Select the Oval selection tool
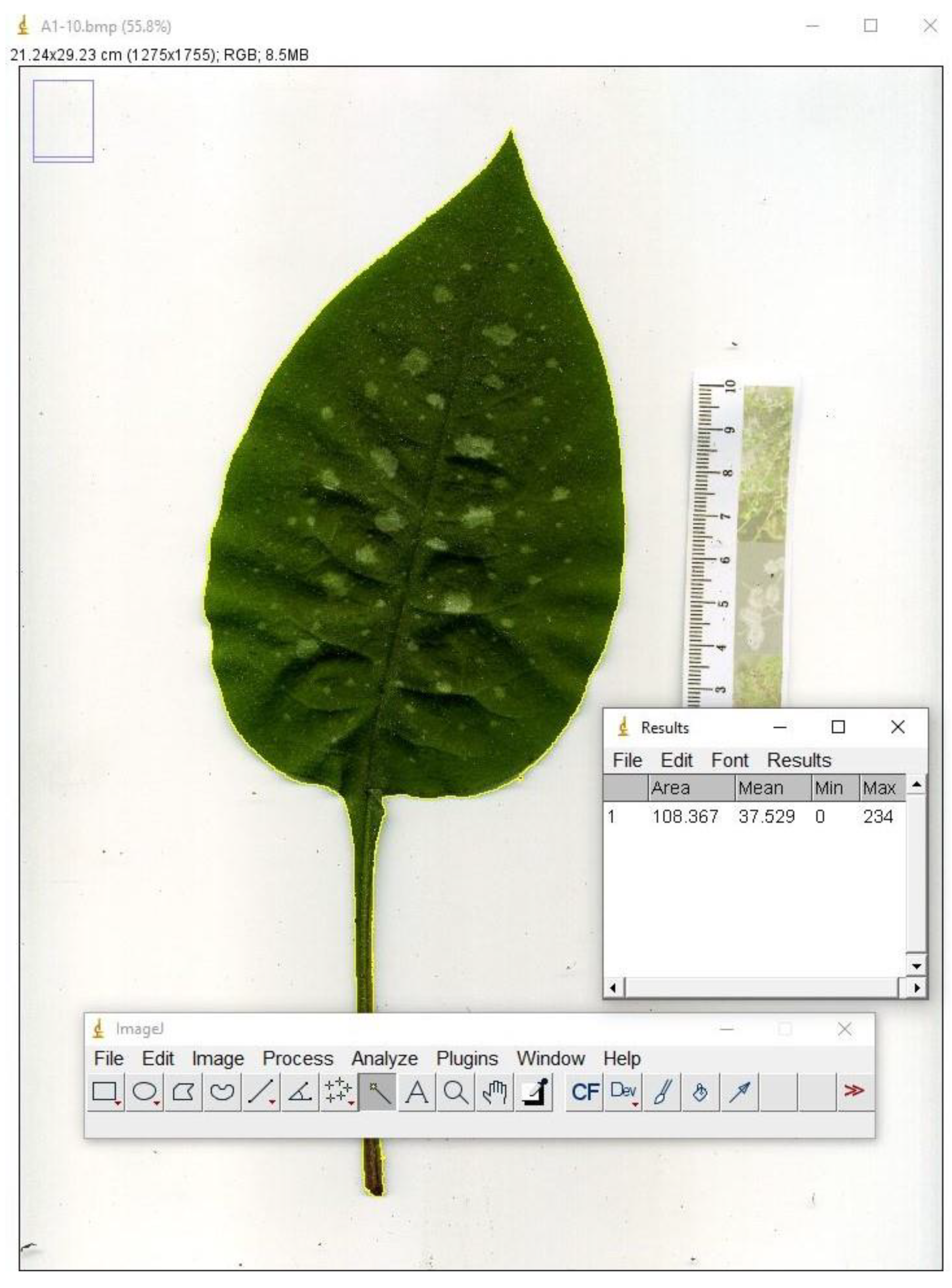This screenshot has width=952, height=1288. [x=144, y=1092]
